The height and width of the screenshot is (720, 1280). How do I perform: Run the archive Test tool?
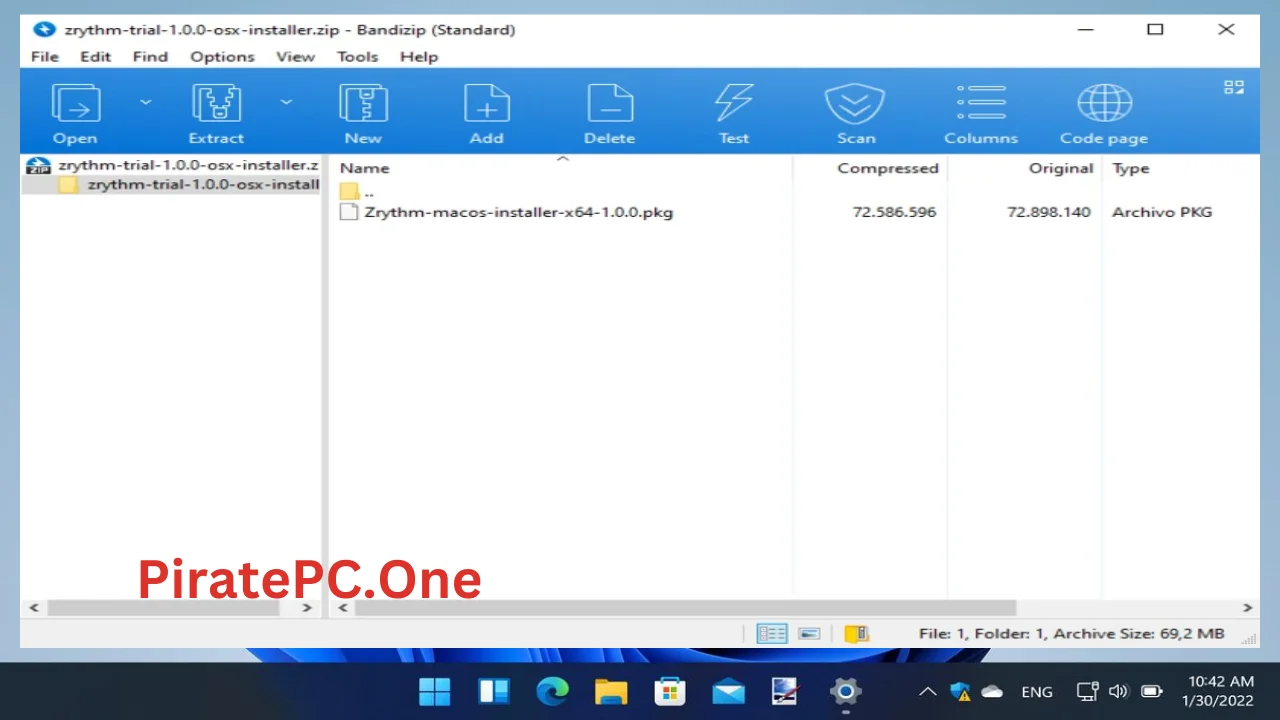pos(733,104)
